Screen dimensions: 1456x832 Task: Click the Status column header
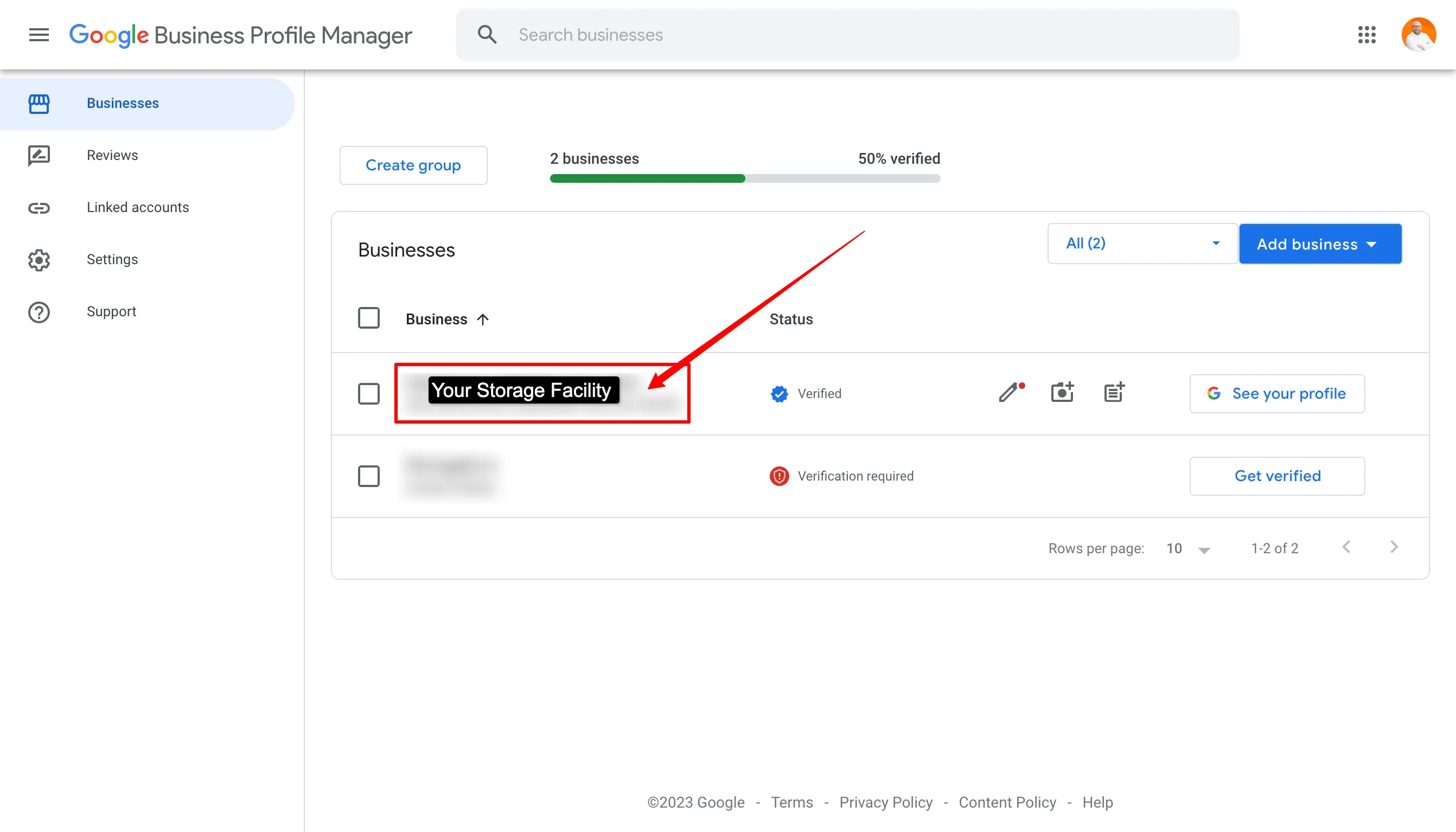(x=791, y=319)
